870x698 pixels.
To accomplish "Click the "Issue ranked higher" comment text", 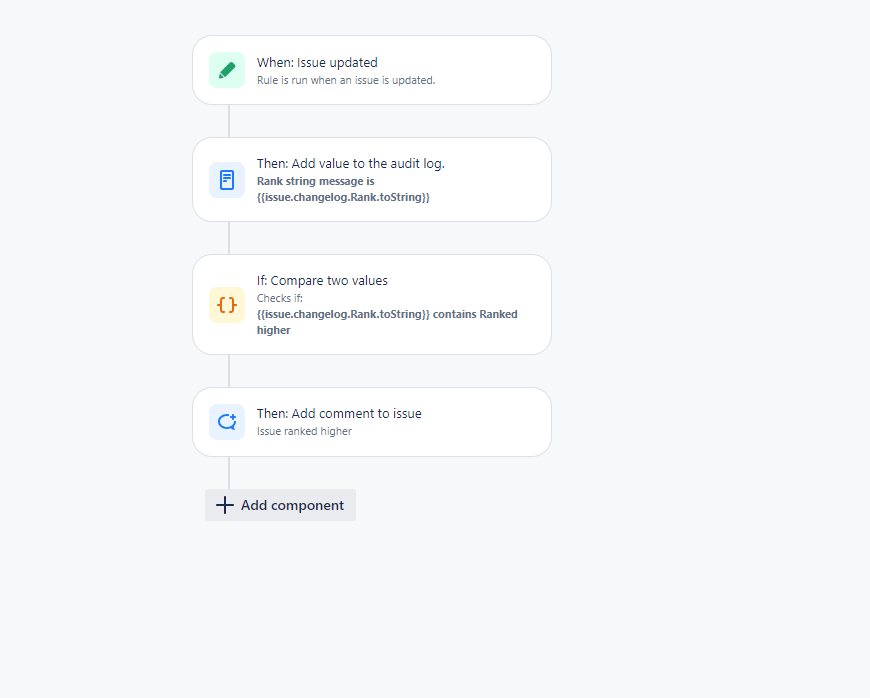I will (x=304, y=431).
